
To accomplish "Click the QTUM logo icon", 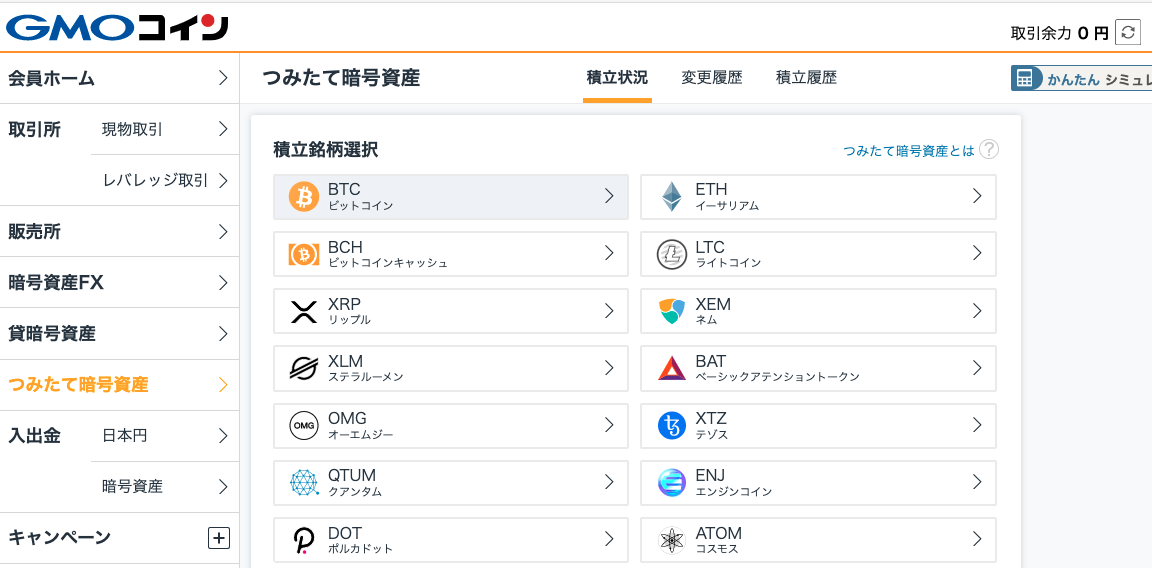I will [x=303, y=483].
